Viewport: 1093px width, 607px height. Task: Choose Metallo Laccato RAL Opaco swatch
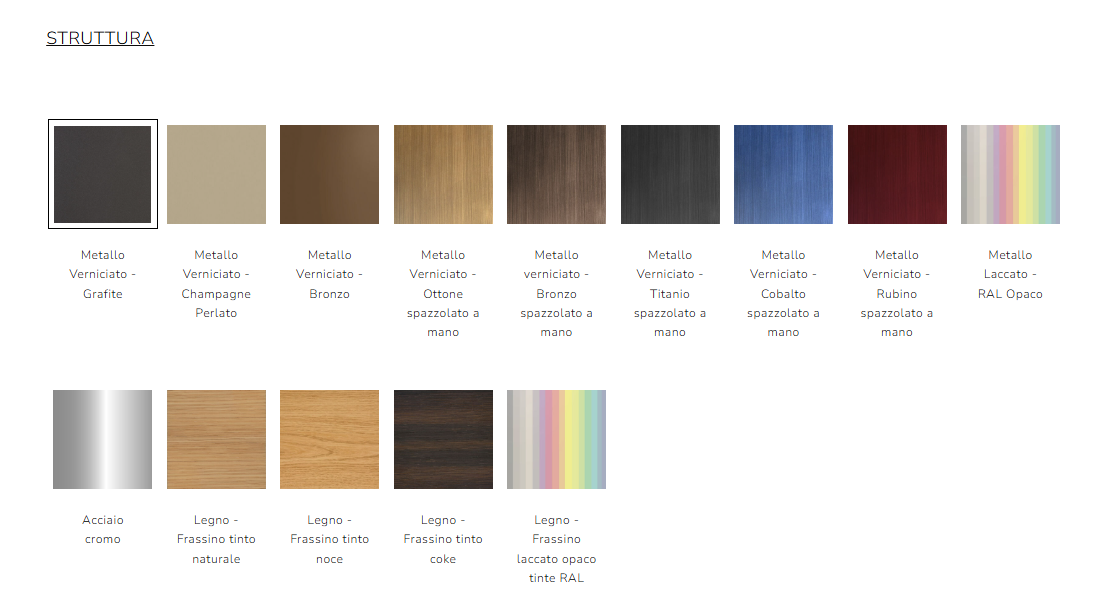[1010, 174]
